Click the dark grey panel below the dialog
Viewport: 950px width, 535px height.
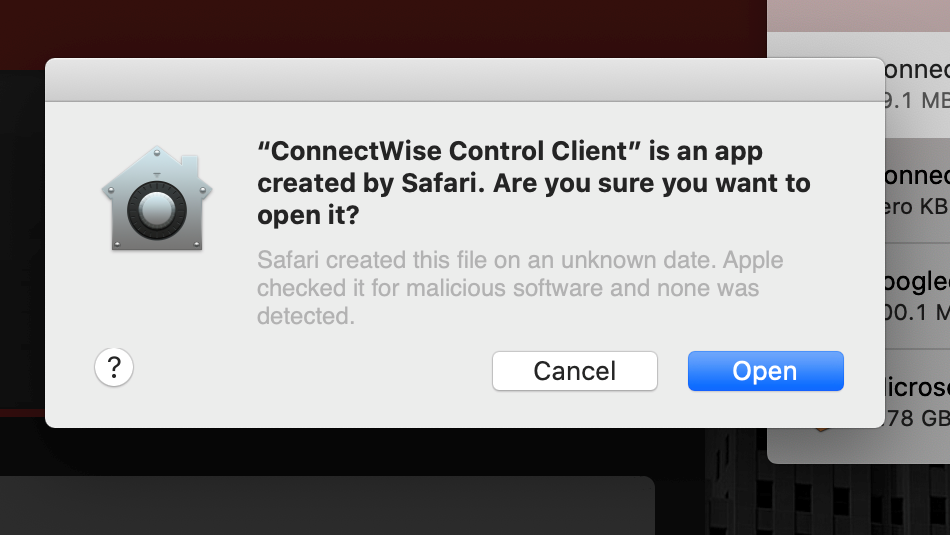(x=327, y=505)
